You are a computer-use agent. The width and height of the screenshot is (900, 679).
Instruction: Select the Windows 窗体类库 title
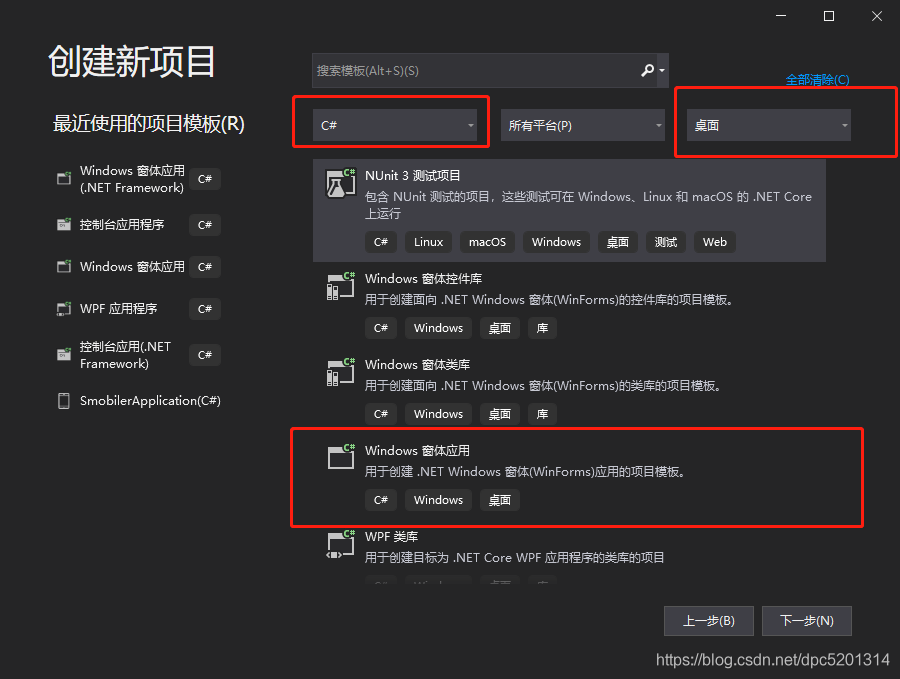tap(417, 365)
